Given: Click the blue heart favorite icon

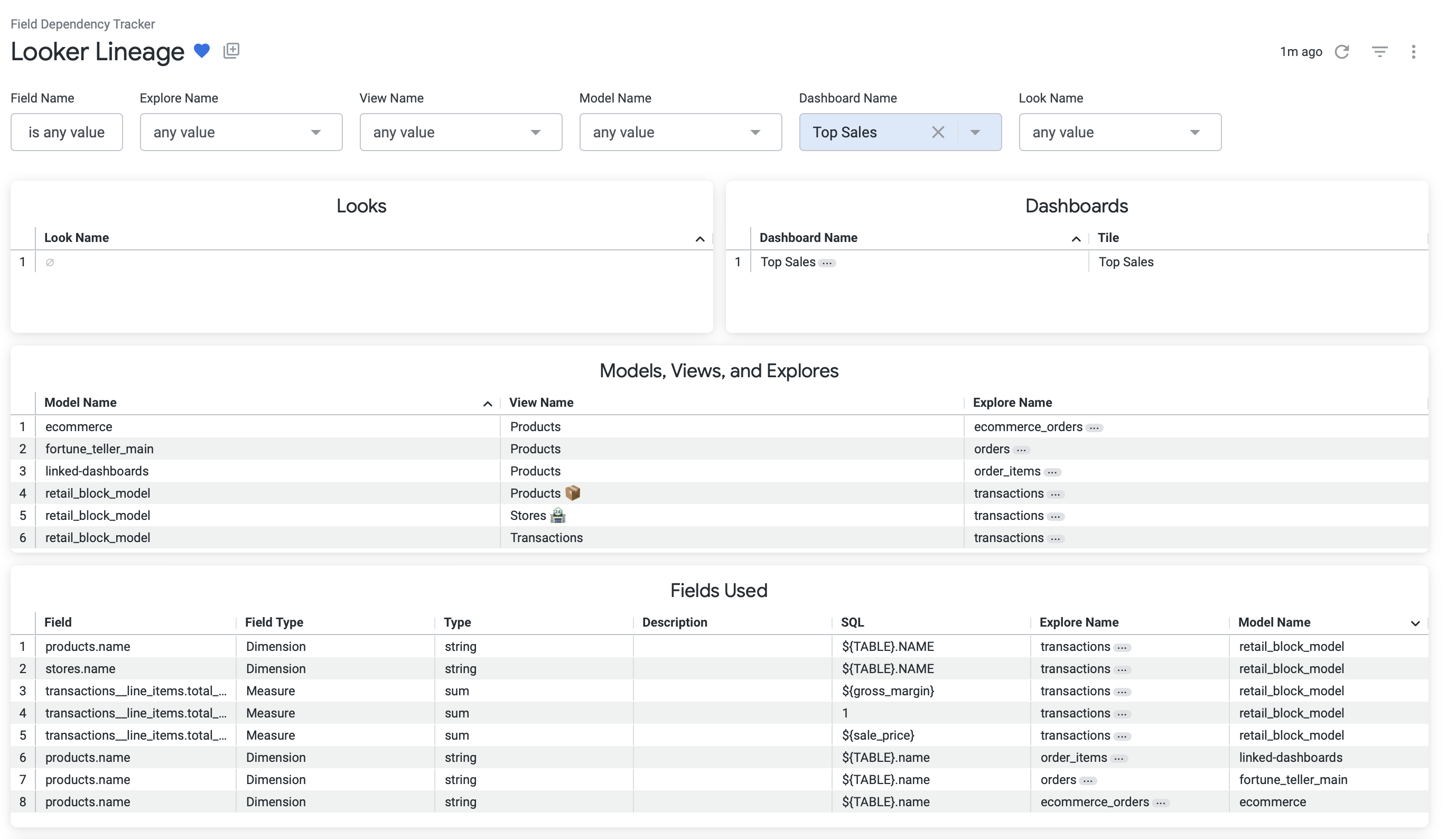Looking at the screenshot, I should click(201, 51).
